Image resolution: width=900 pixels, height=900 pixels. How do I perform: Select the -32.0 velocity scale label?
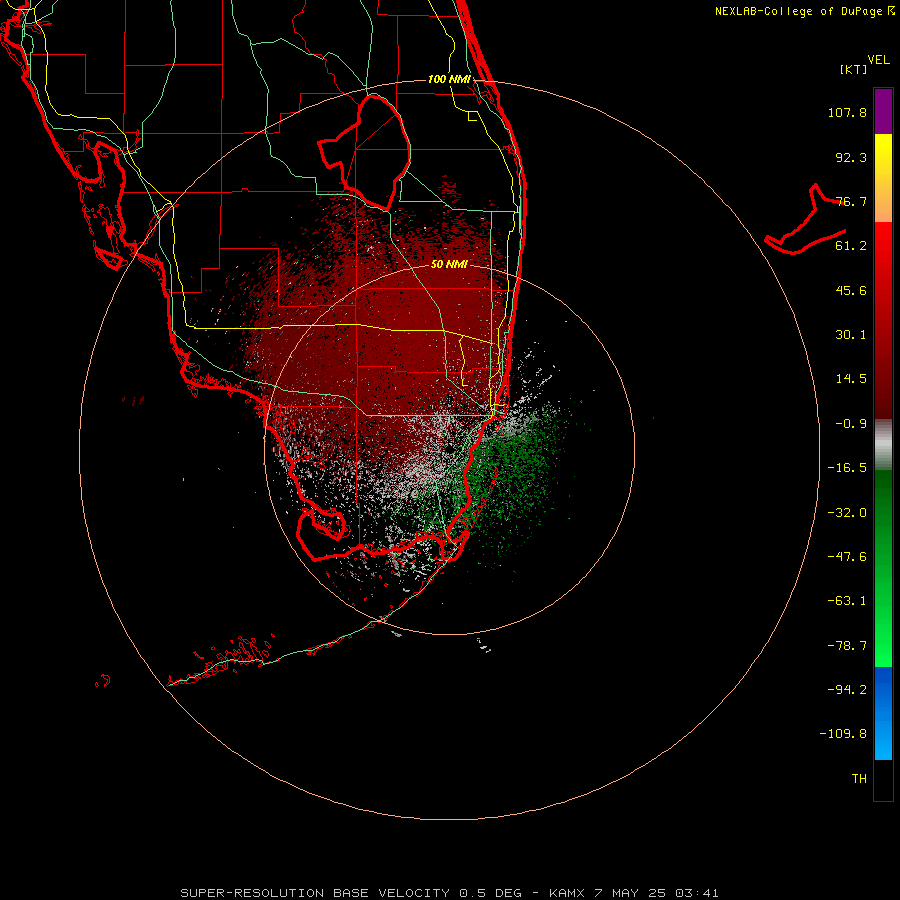pos(847,513)
